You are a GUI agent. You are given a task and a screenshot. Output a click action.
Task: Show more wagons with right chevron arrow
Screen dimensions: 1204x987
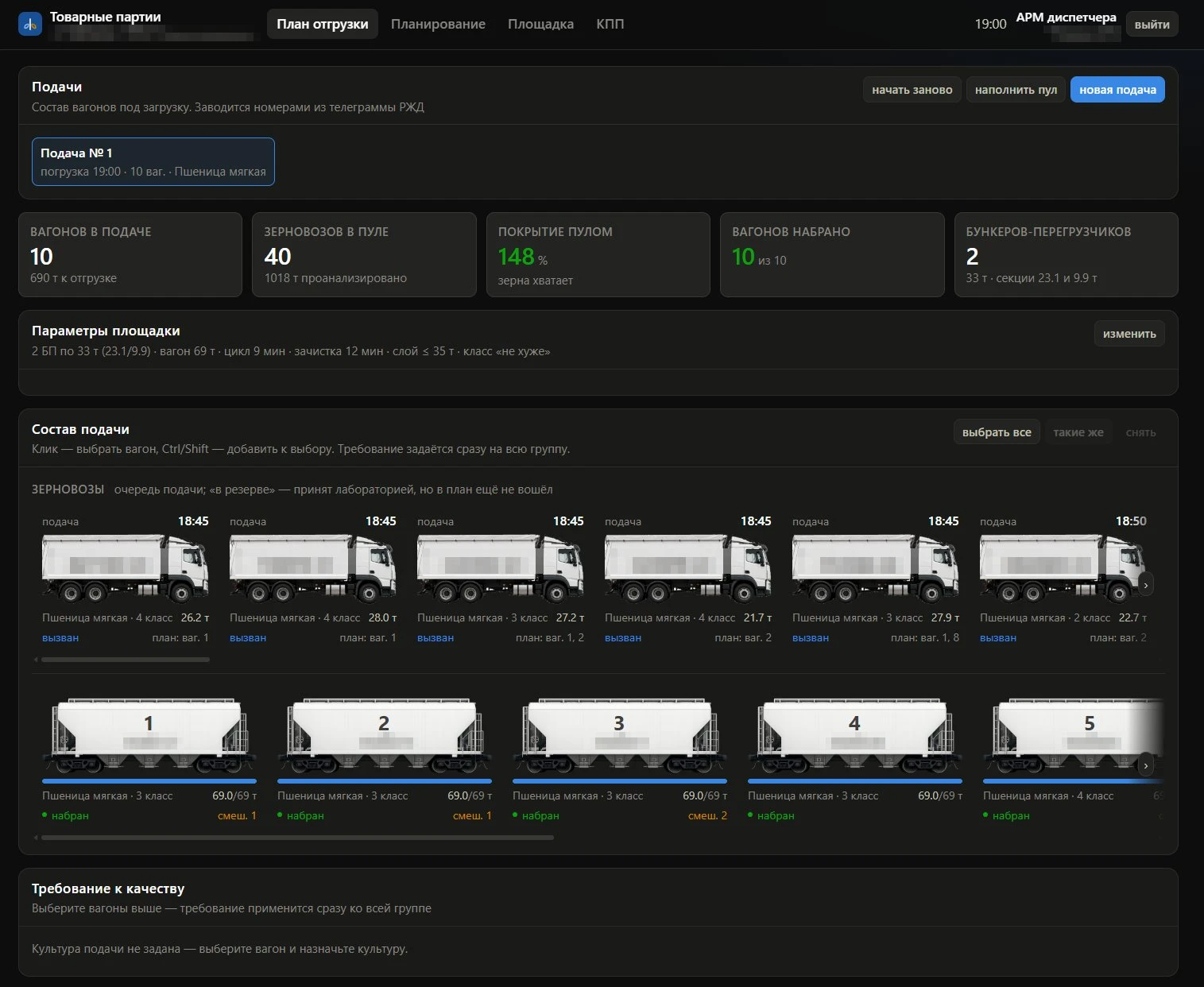coord(1145,766)
